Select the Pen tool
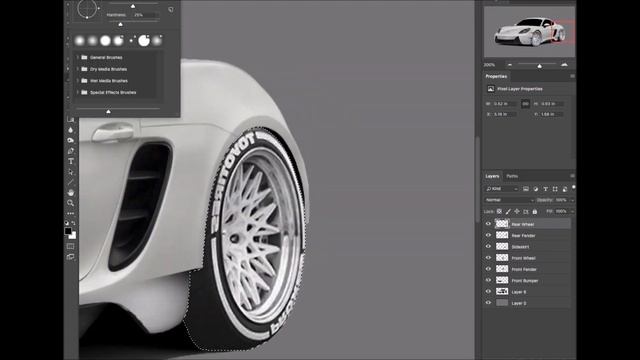This screenshot has height=360, width=640. pos(71,151)
